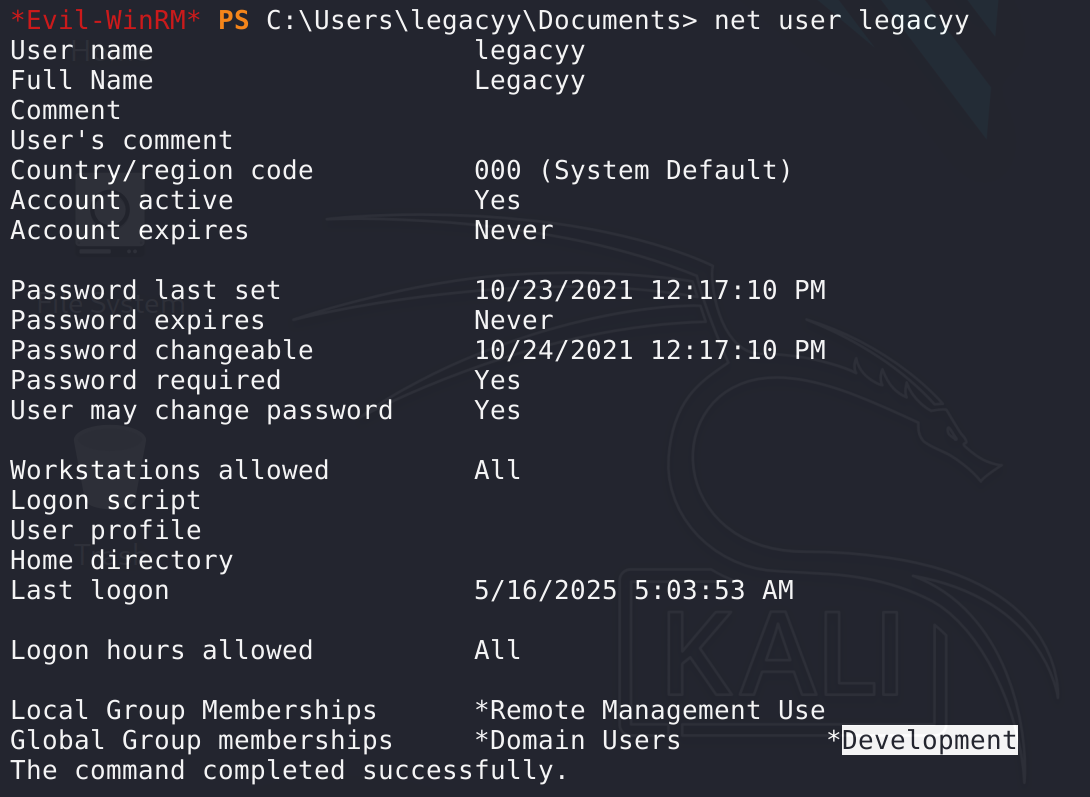Image resolution: width=1090 pixels, height=797 pixels.
Task: Click the 'Local Group Memberships' label
Action: point(193,711)
